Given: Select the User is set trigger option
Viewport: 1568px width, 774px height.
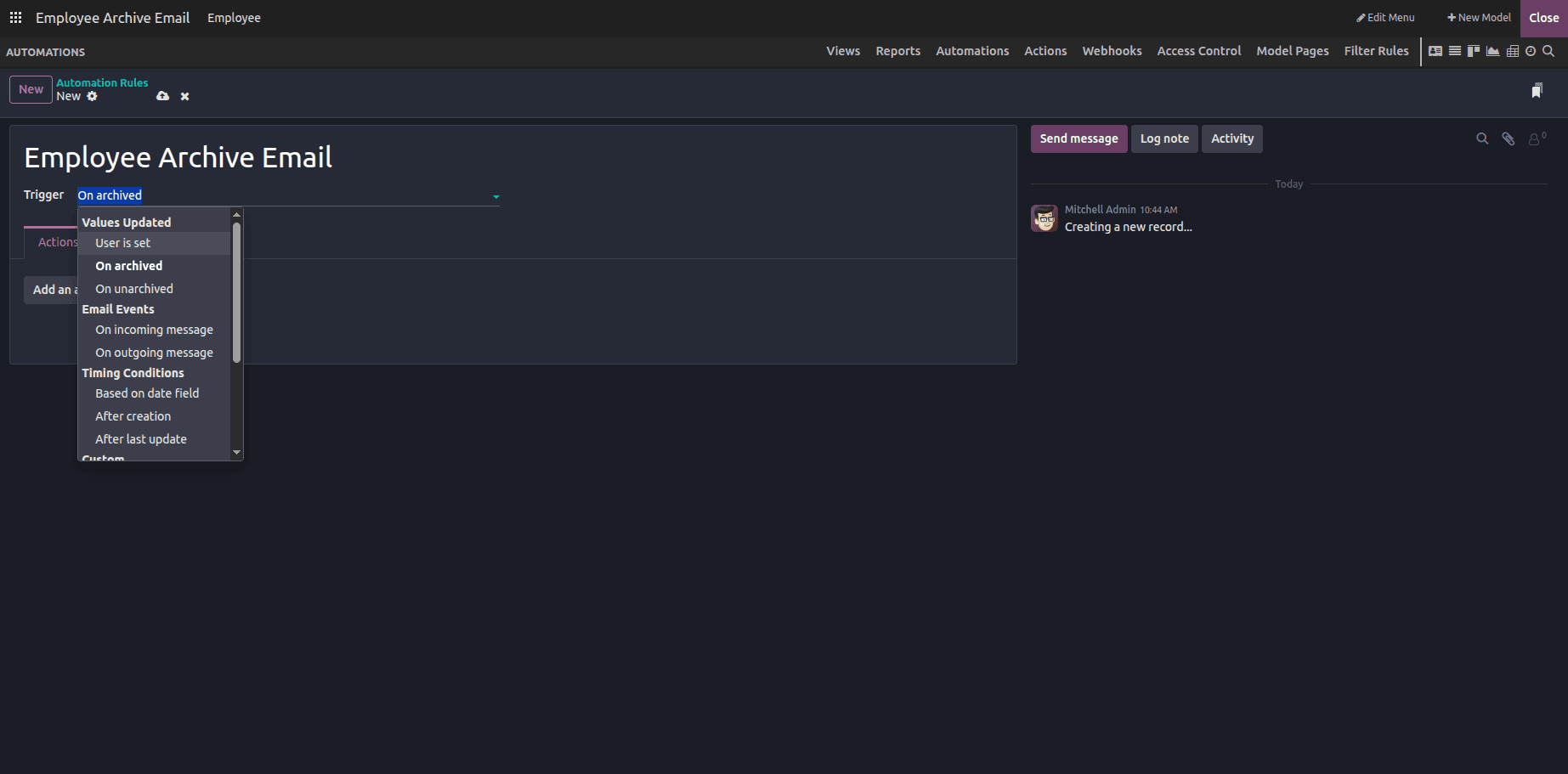Looking at the screenshot, I should pyautogui.click(x=122, y=242).
